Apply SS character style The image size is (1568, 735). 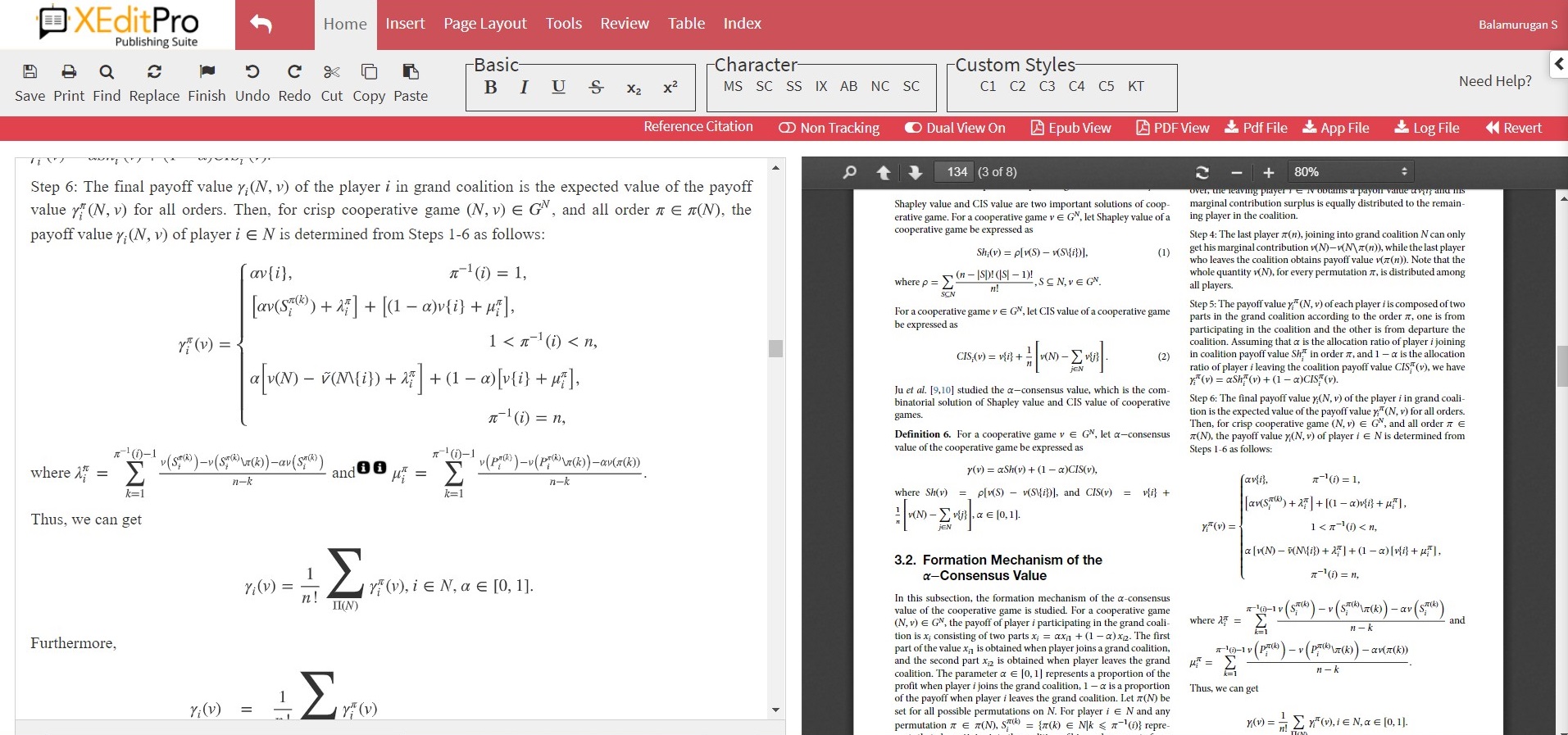[x=793, y=86]
